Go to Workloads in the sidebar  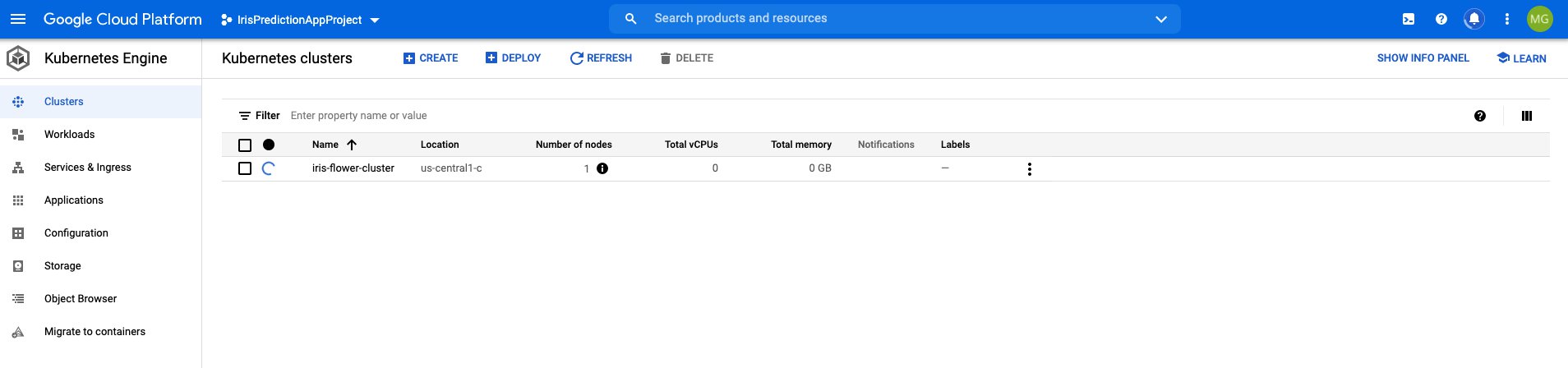pos(69,135)
